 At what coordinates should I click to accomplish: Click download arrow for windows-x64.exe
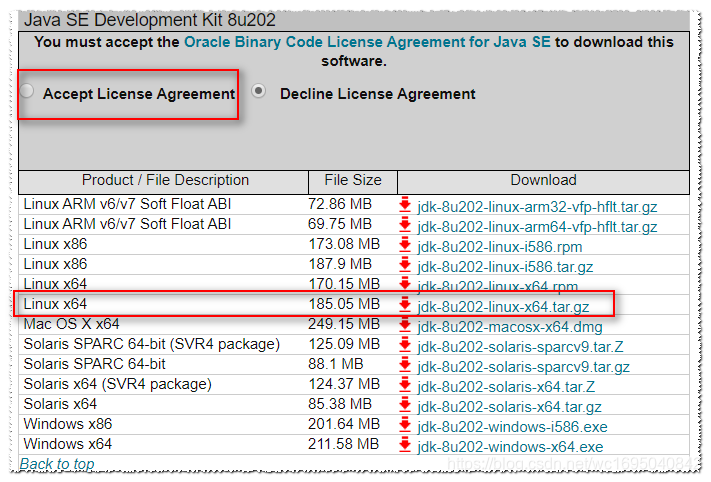[x=404, y=444]
